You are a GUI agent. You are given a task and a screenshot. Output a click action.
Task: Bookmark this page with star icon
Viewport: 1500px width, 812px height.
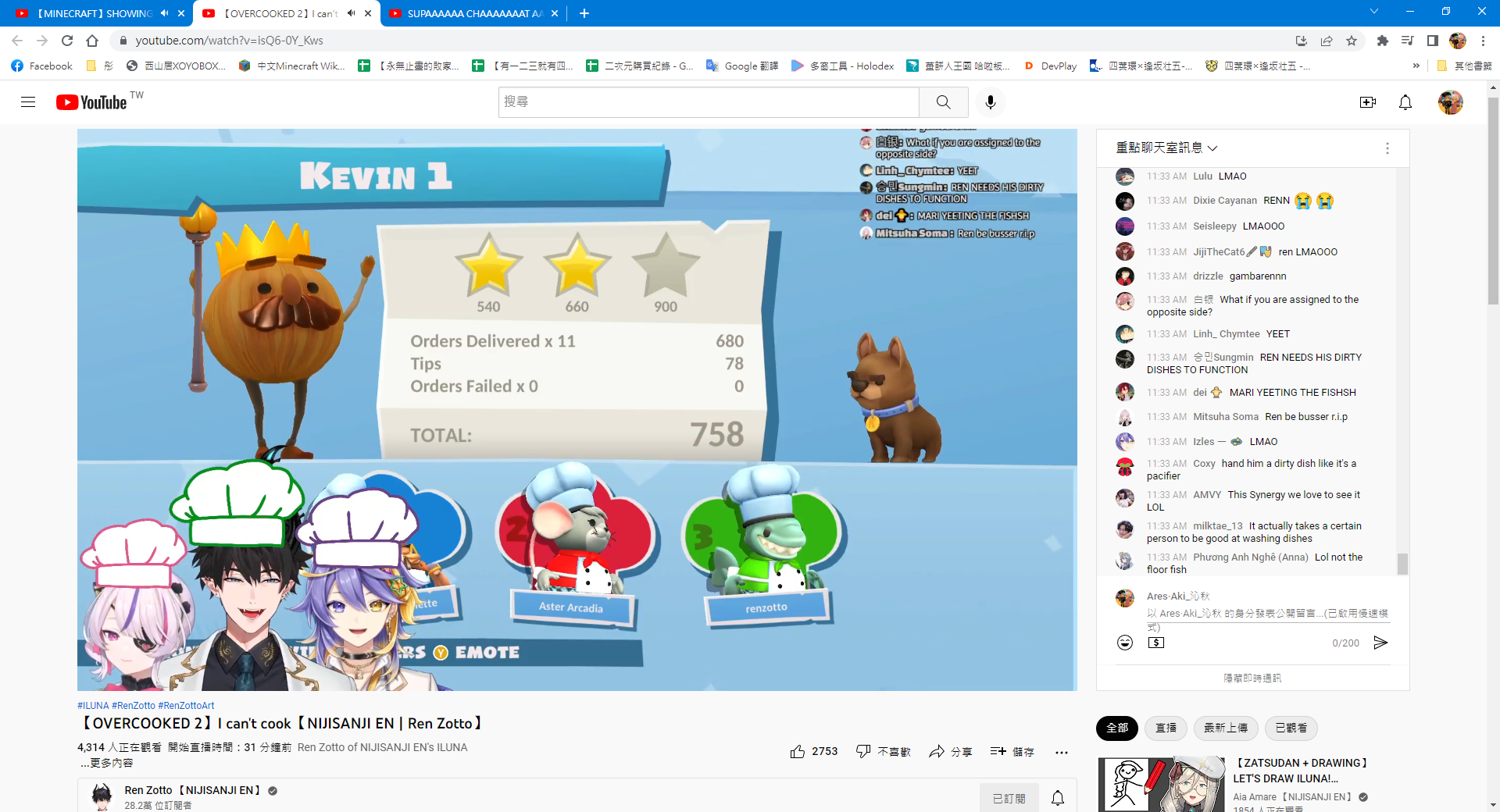pos(1352,41)
